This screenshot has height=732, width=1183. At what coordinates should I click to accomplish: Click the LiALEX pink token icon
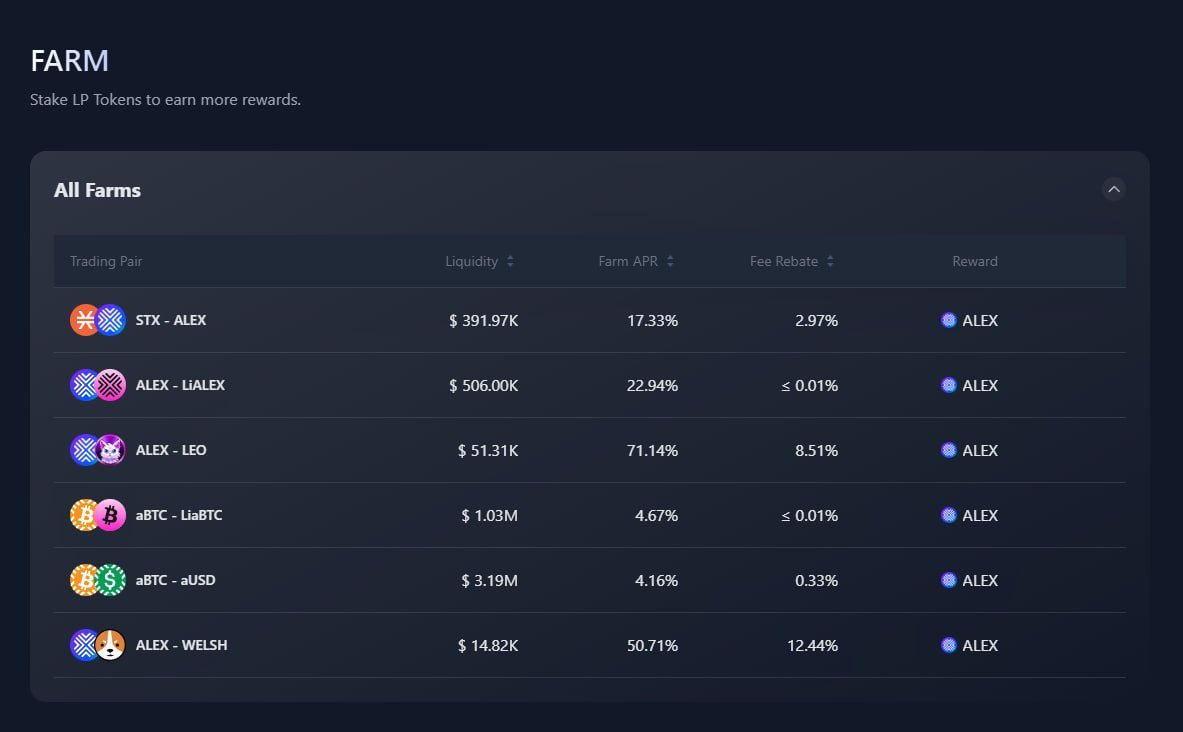click(x=111, y=385)
